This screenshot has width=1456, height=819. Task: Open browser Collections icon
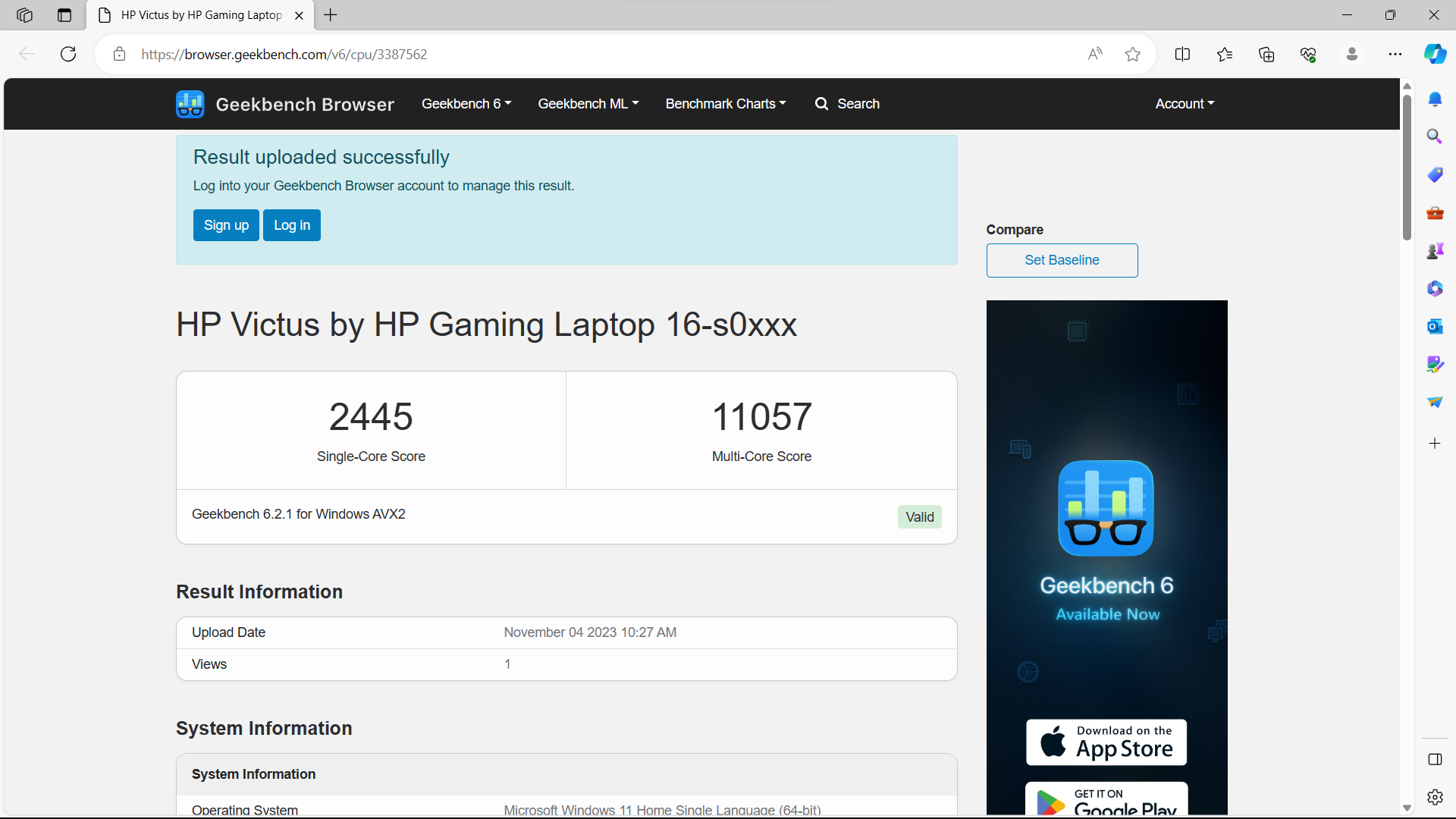point(1266,54)
